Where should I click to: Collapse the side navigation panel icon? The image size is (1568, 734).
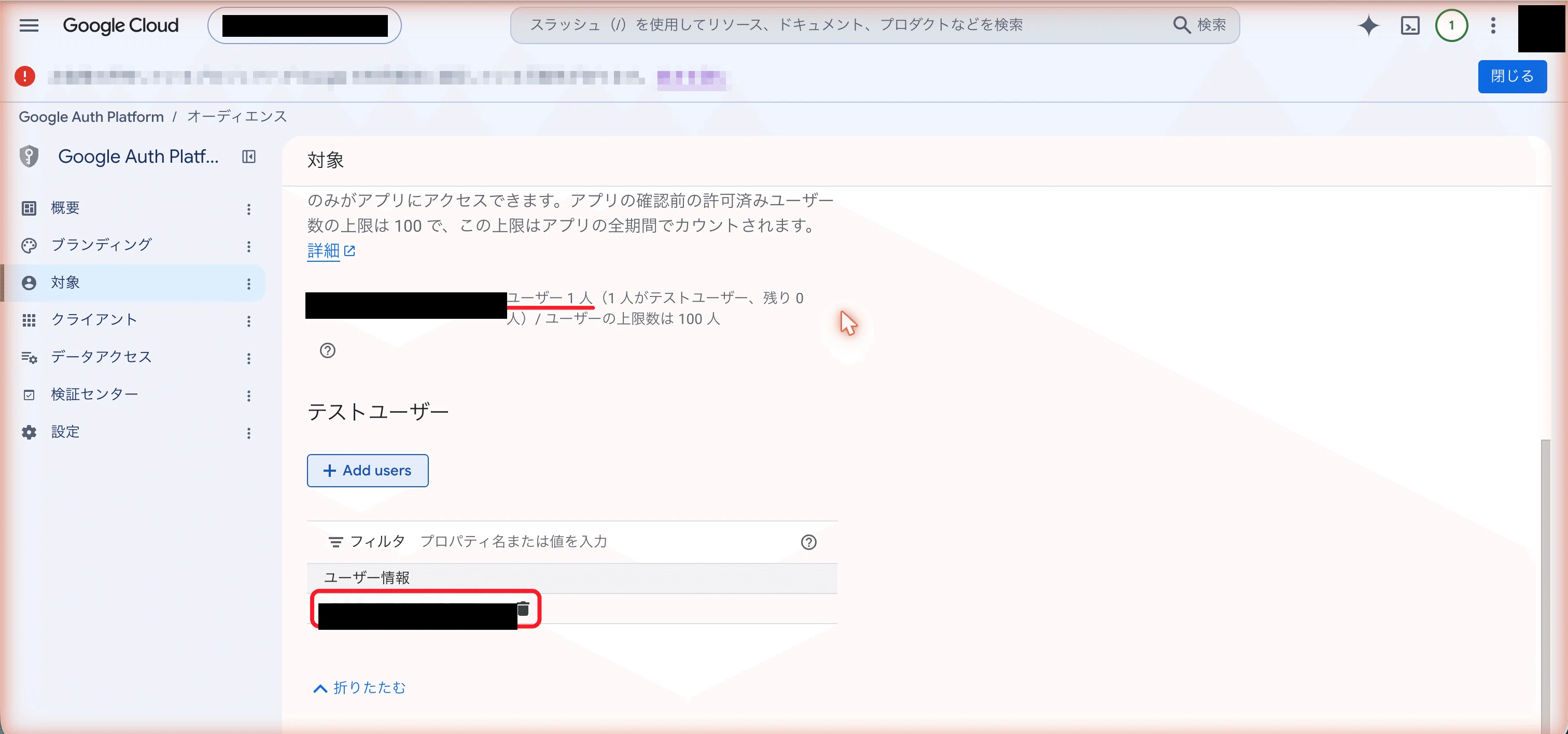(x=248, y=157)
